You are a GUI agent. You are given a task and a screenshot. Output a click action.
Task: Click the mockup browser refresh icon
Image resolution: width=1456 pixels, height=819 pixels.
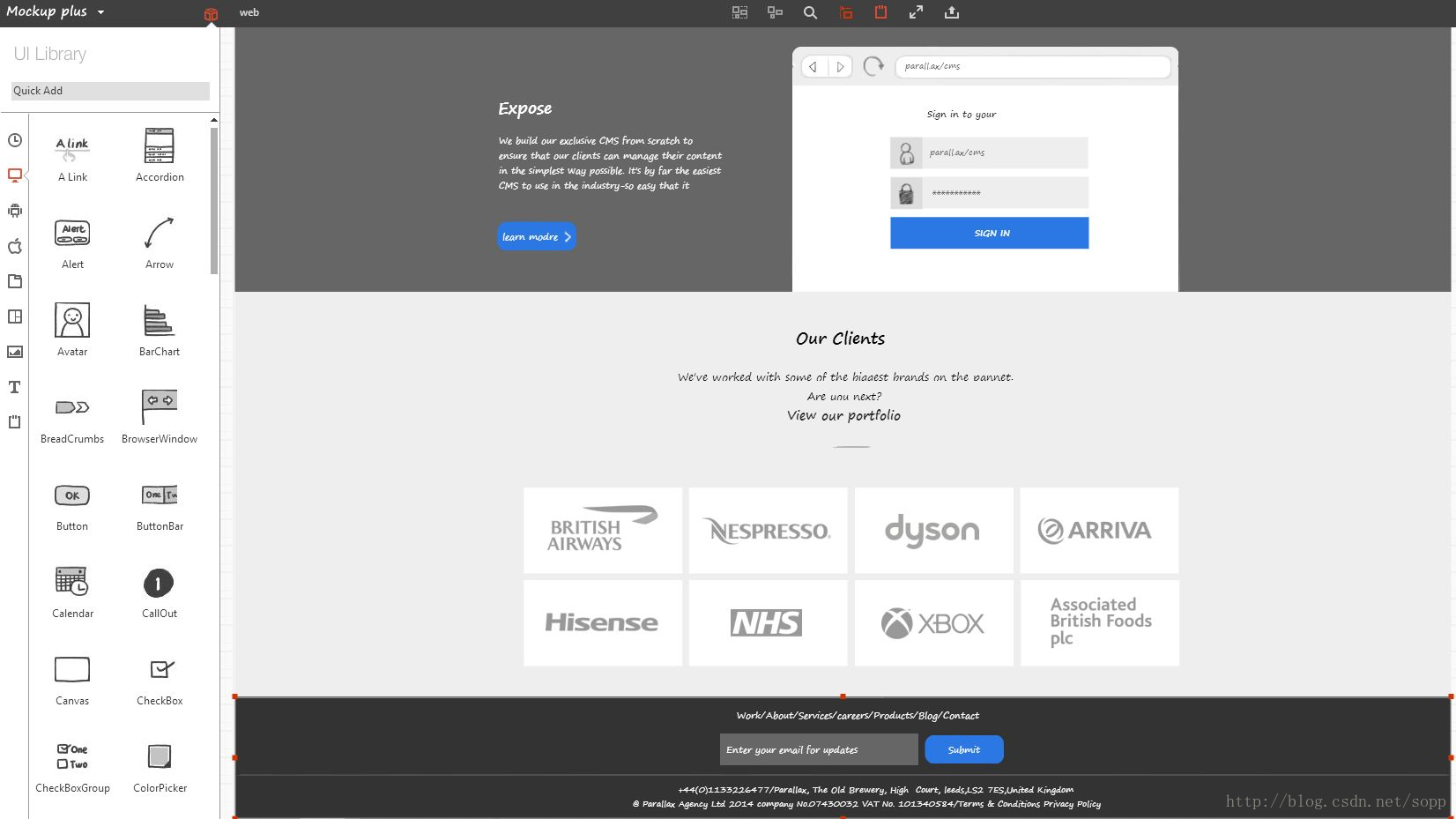[873, 66]
